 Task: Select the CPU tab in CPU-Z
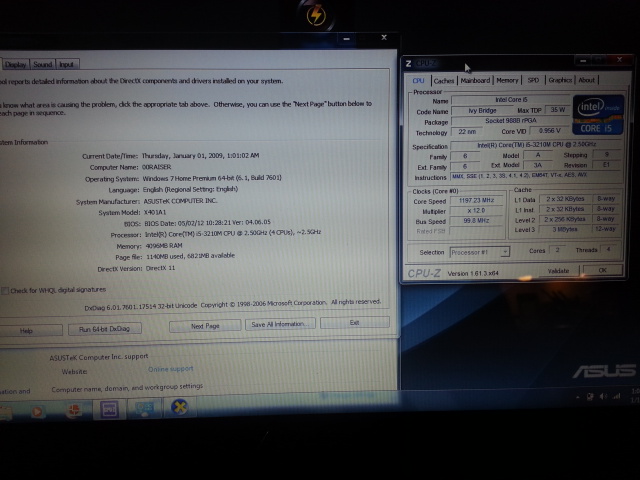click(418, 81)
